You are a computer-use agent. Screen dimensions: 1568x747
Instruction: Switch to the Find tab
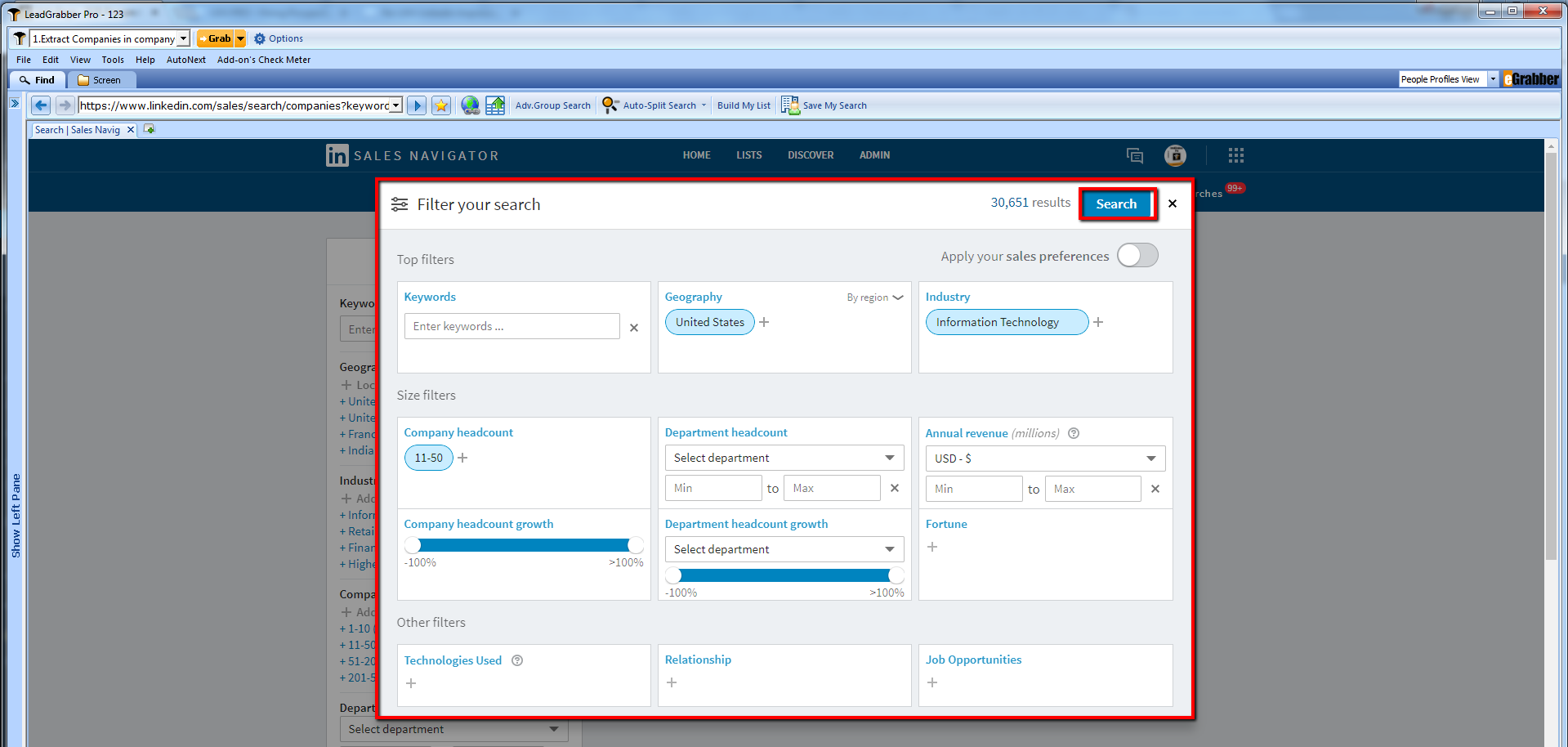38,80
